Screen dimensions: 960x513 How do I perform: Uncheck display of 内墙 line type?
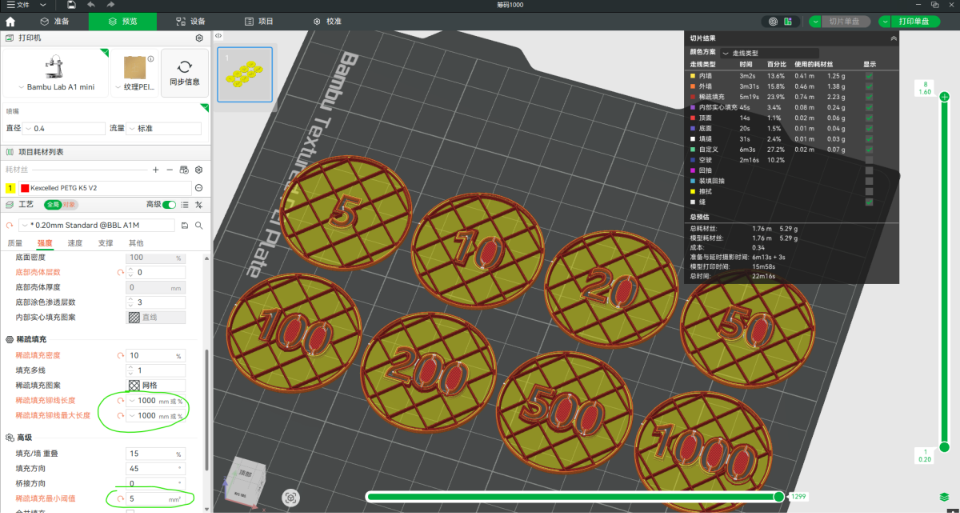tap(869, 76)
